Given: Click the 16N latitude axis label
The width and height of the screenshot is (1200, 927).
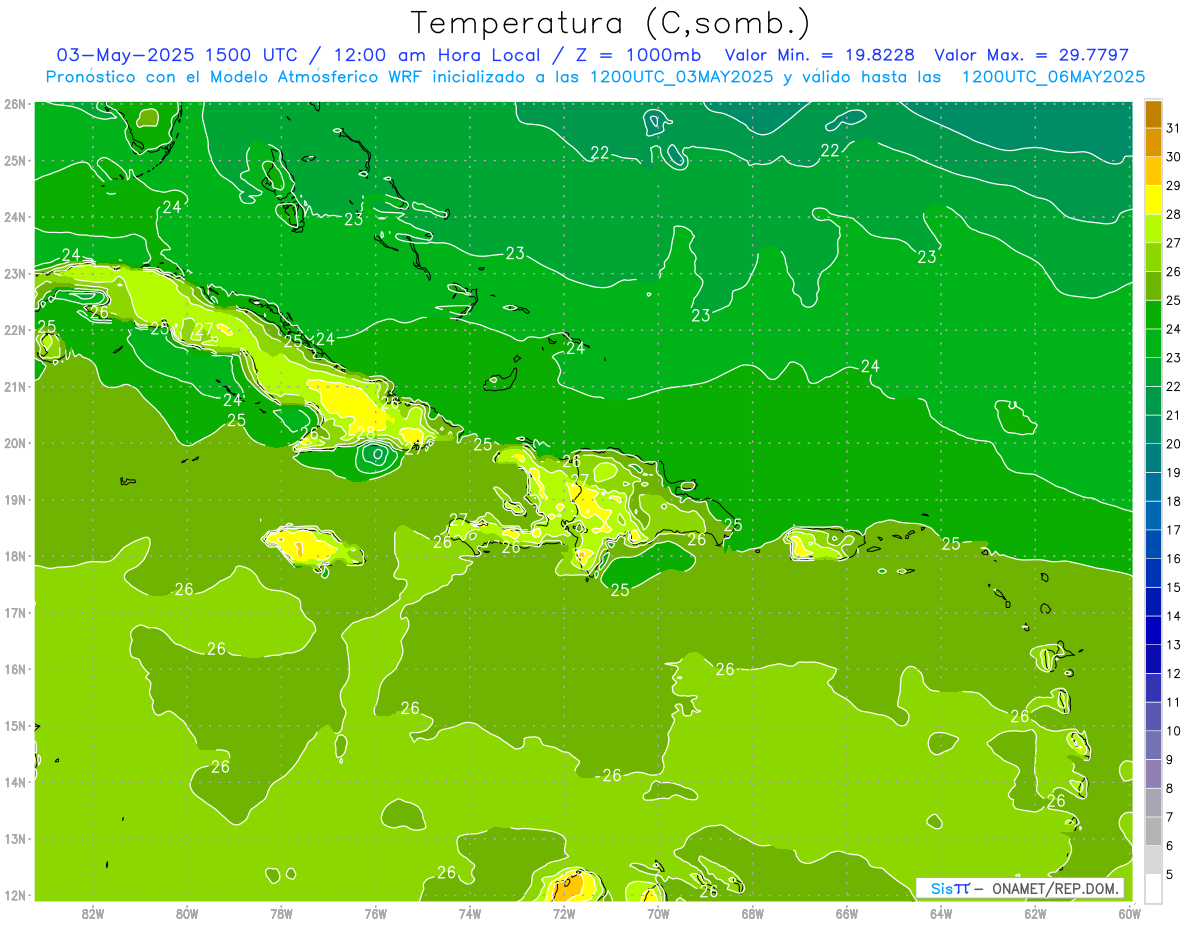Looking at the screenshot, I should click(14, 669).
